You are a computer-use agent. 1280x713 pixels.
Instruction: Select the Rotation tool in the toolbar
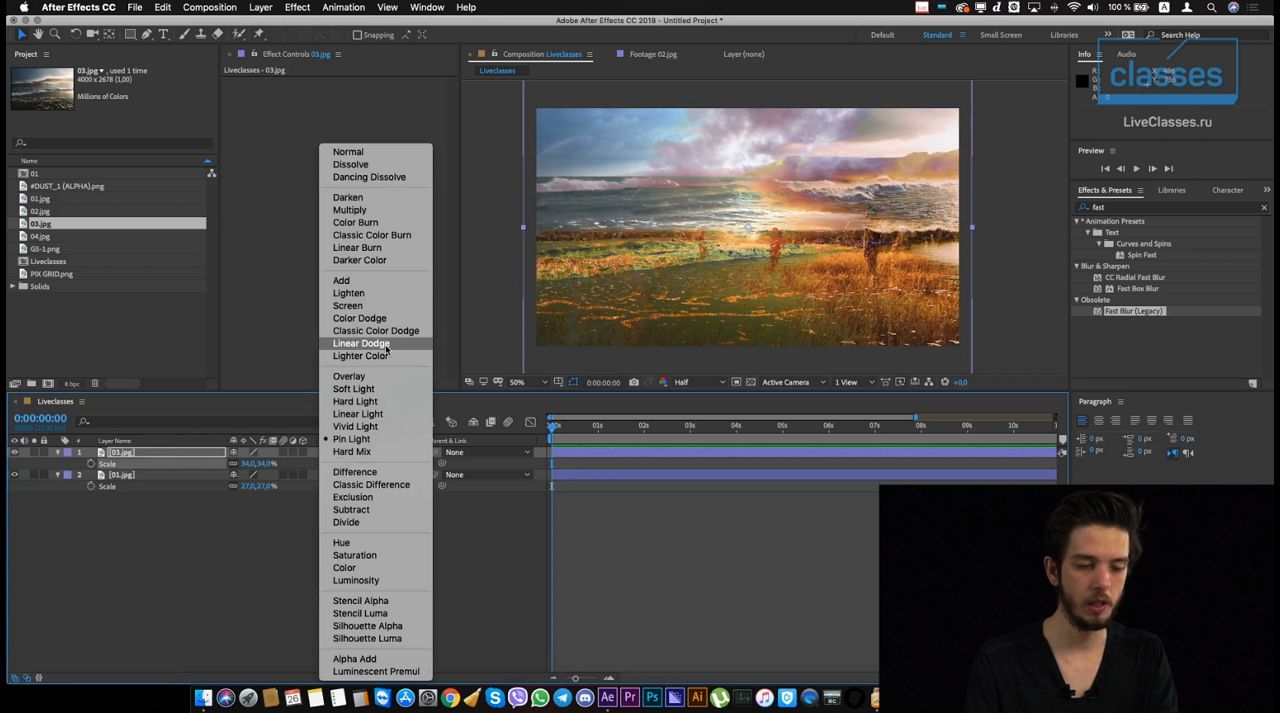point(75,34)
